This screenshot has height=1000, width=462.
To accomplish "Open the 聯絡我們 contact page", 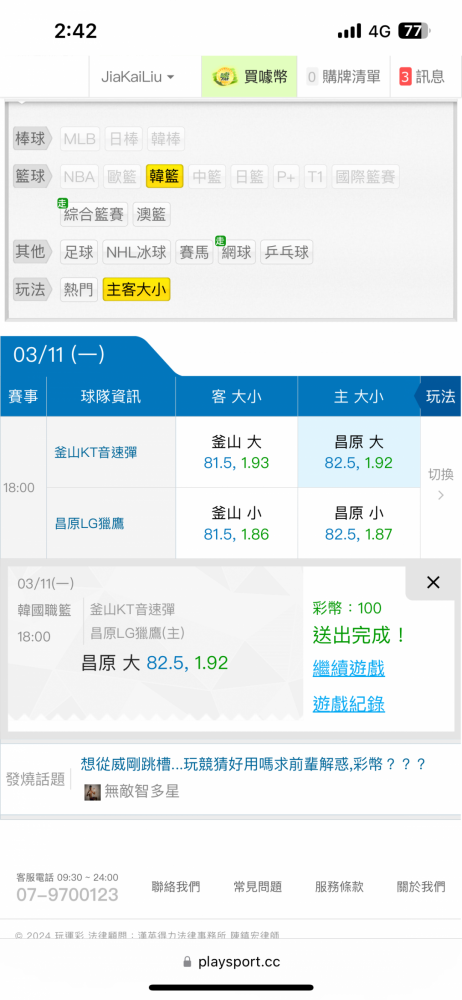I will click(x=175, y=886).
